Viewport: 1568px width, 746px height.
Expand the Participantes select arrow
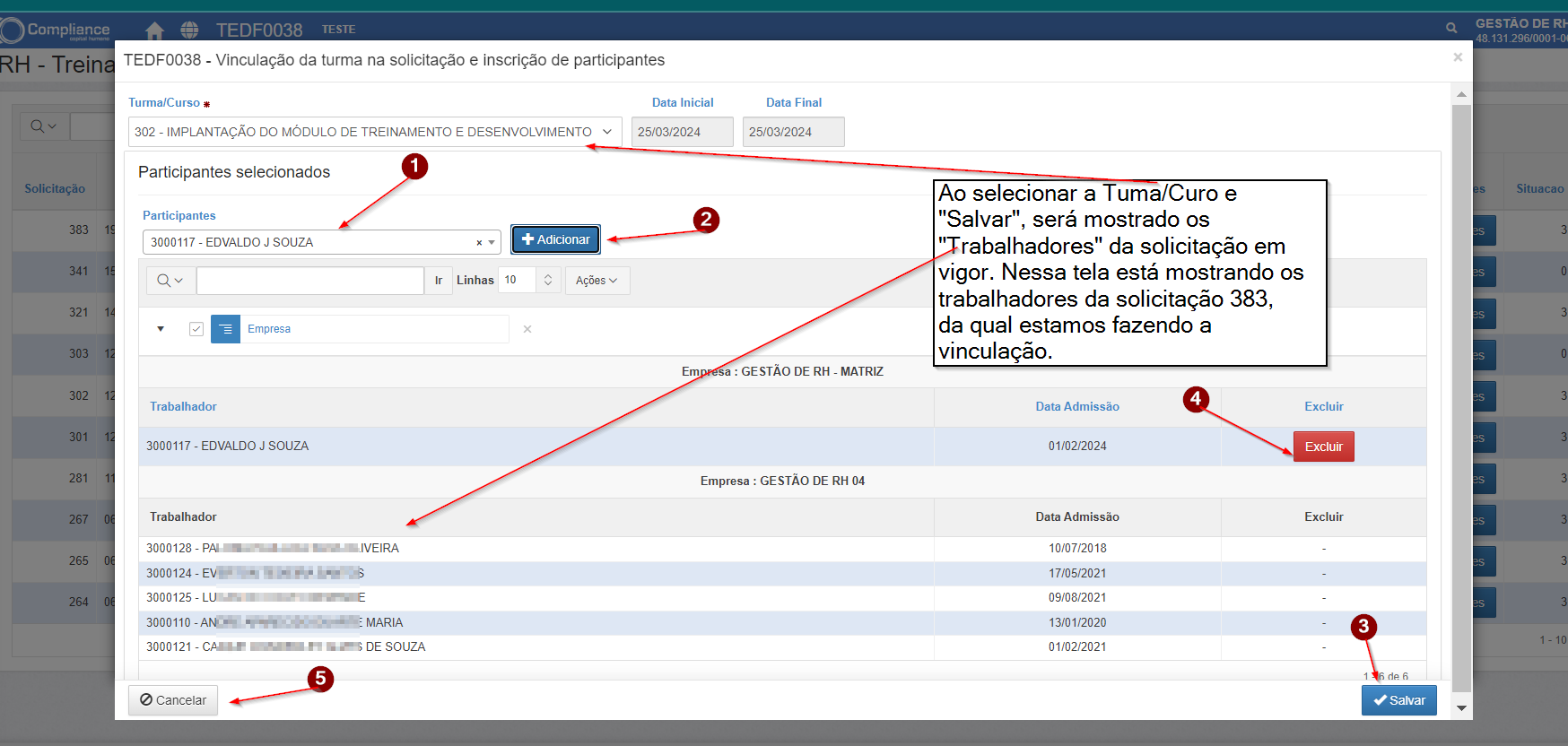[492, 243]
